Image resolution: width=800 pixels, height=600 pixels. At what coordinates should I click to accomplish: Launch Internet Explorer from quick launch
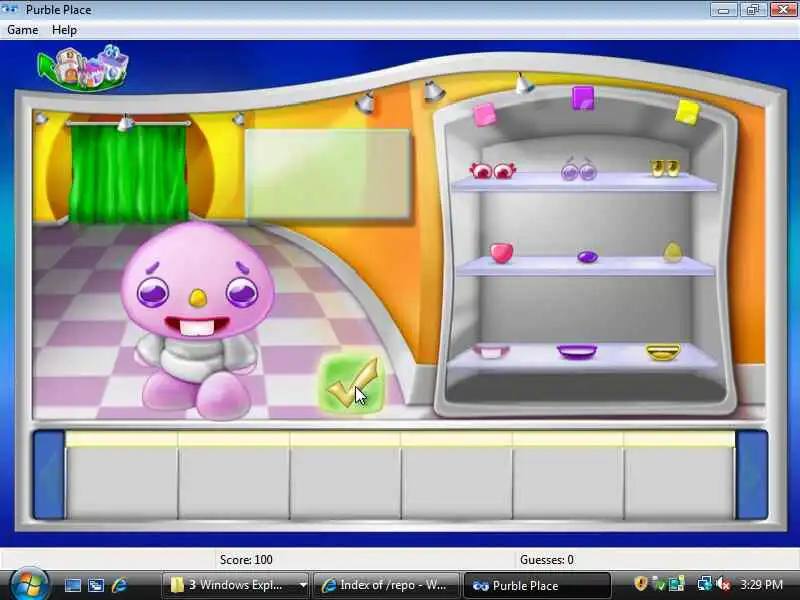(x=119, y=585)
